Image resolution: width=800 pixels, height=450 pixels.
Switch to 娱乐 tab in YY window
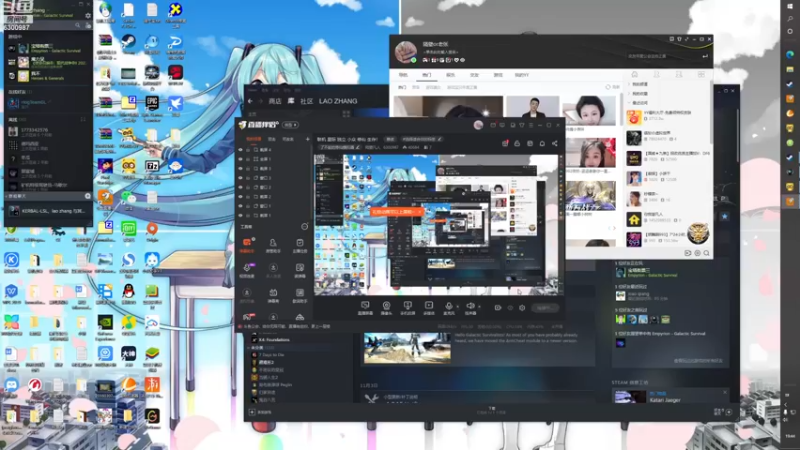click(450, 75)
